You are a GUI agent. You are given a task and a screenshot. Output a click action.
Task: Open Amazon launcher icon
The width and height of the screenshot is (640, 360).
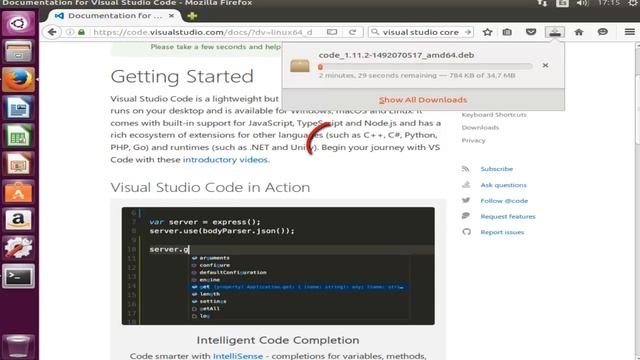tap(18, 220)
